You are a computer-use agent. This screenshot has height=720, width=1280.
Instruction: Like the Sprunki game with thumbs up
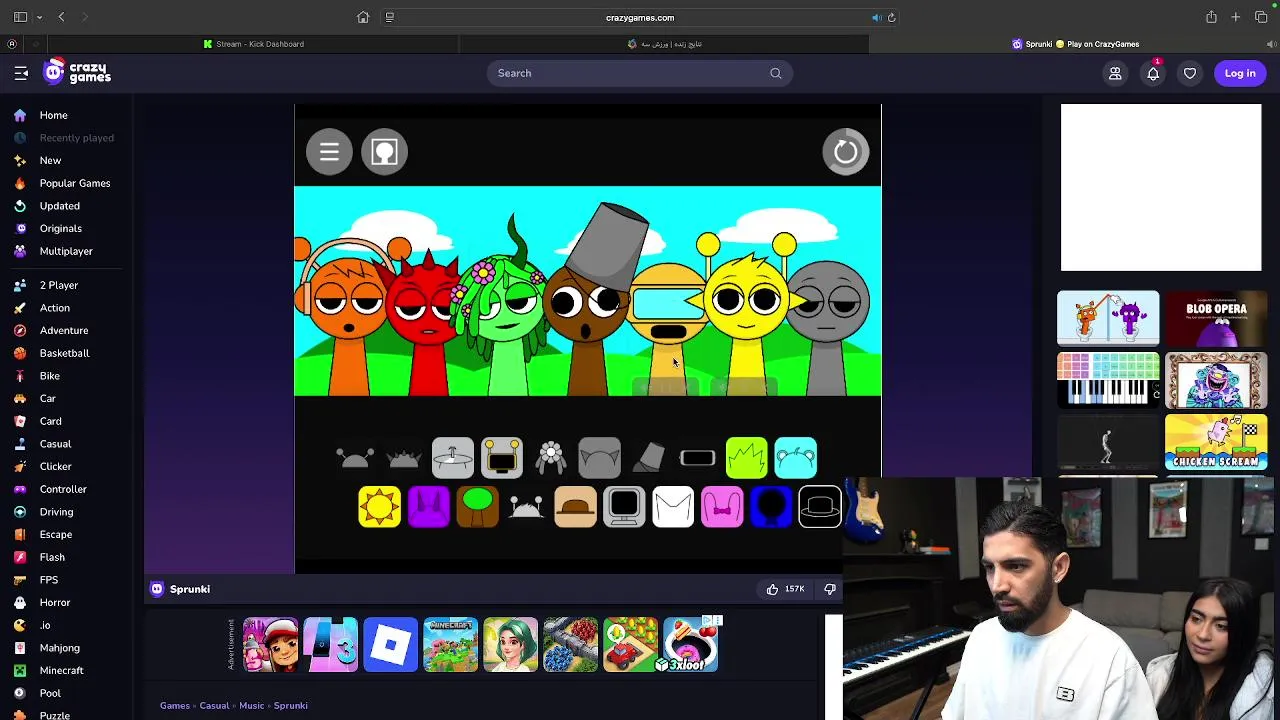(x=772, y=590)
